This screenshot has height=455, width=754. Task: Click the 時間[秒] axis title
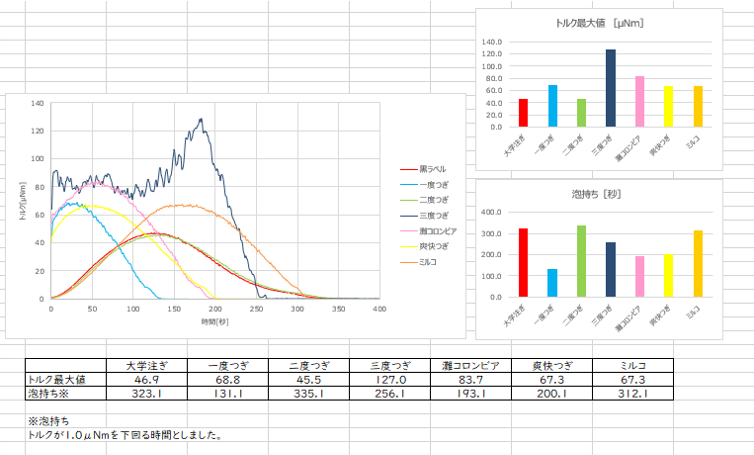(x=214, y=321)
